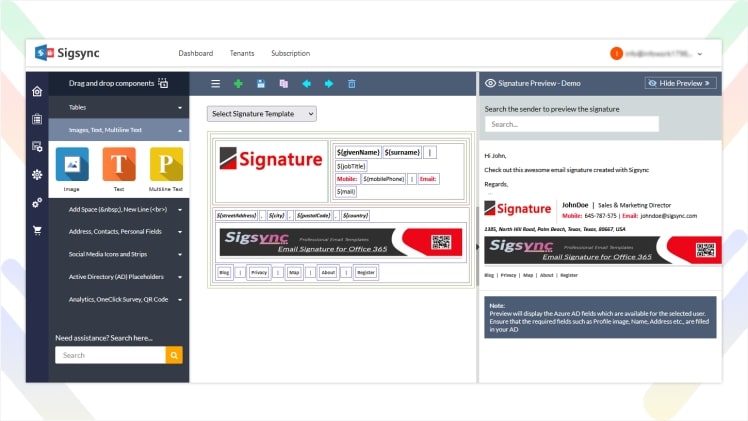The image size is (748, 421).
Task: Select the ${mobilePhone} placeholder
Action: 384,179
